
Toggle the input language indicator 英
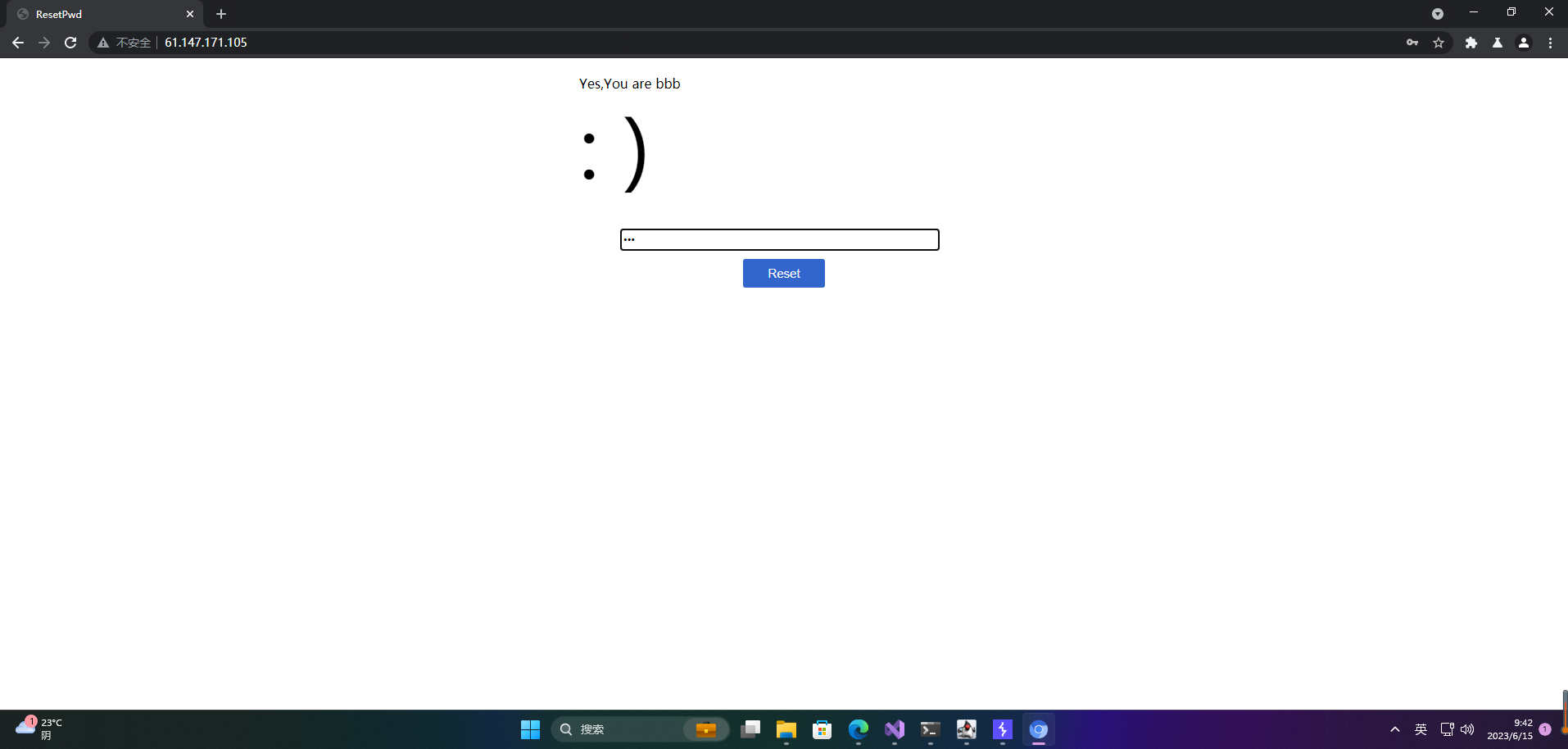(1421, 729)
